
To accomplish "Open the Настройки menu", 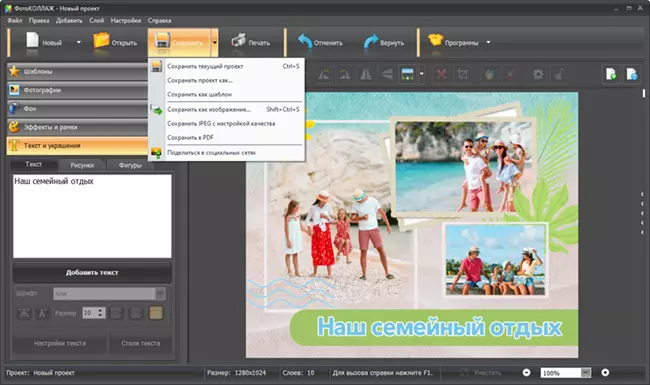I will click(126, 20).
